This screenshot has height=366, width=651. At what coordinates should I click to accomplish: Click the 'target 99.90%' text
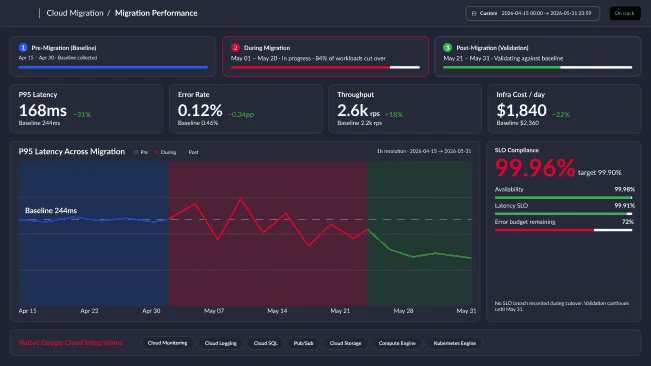[x=600, y=173]
